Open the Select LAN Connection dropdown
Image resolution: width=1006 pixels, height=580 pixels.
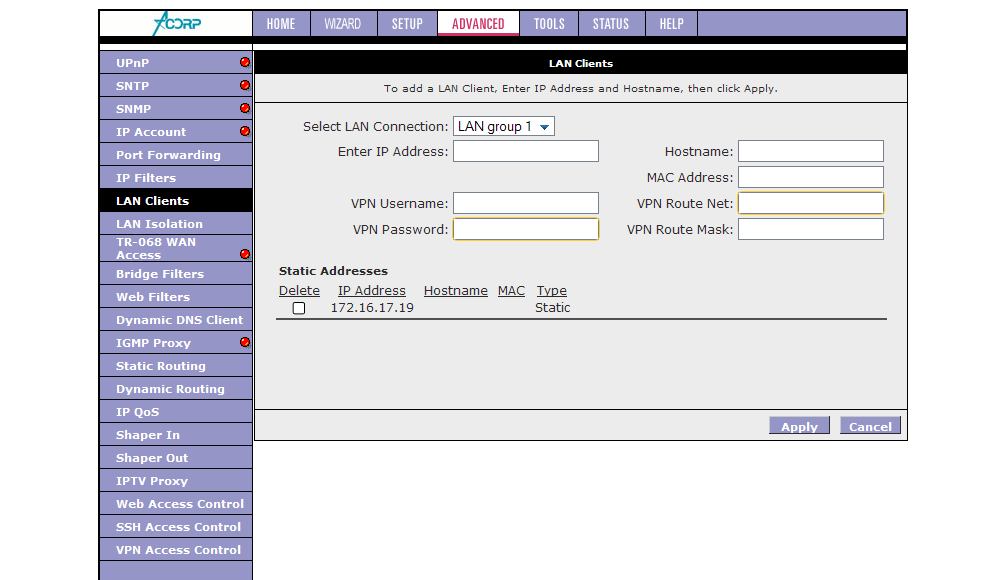click(x=504, y=127)
